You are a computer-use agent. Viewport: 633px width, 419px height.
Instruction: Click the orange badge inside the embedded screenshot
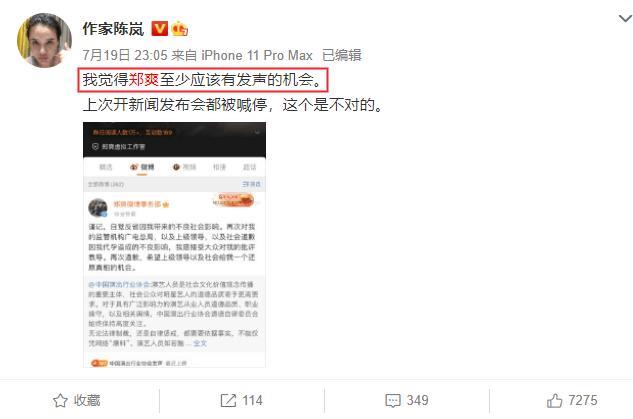[x=233, y=200]
